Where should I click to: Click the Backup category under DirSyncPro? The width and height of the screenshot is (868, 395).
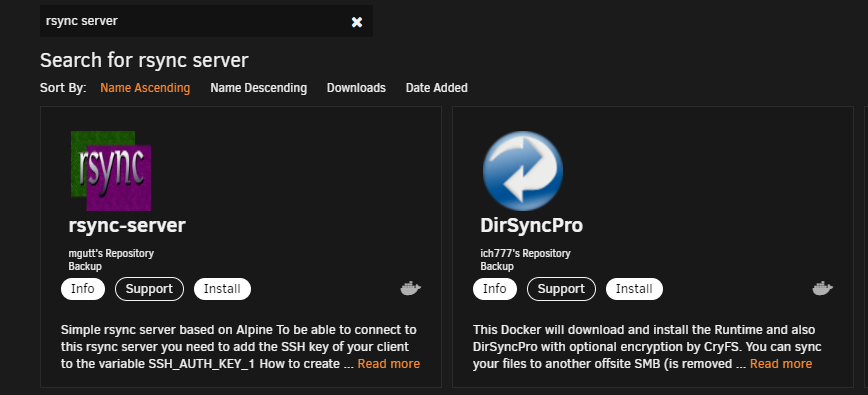(x=497, y=266)
